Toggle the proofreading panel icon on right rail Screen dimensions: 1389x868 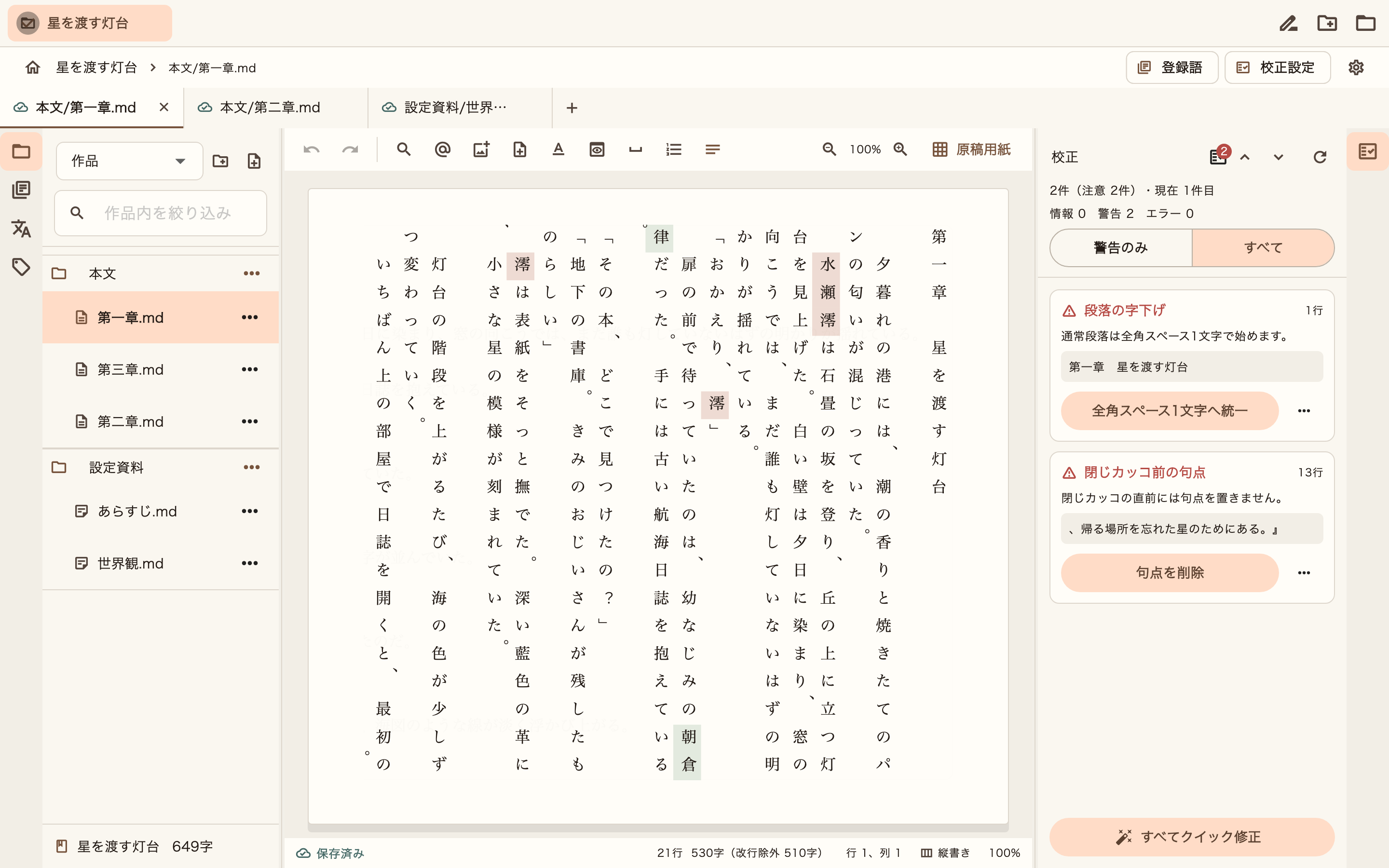coord(1368,151)
